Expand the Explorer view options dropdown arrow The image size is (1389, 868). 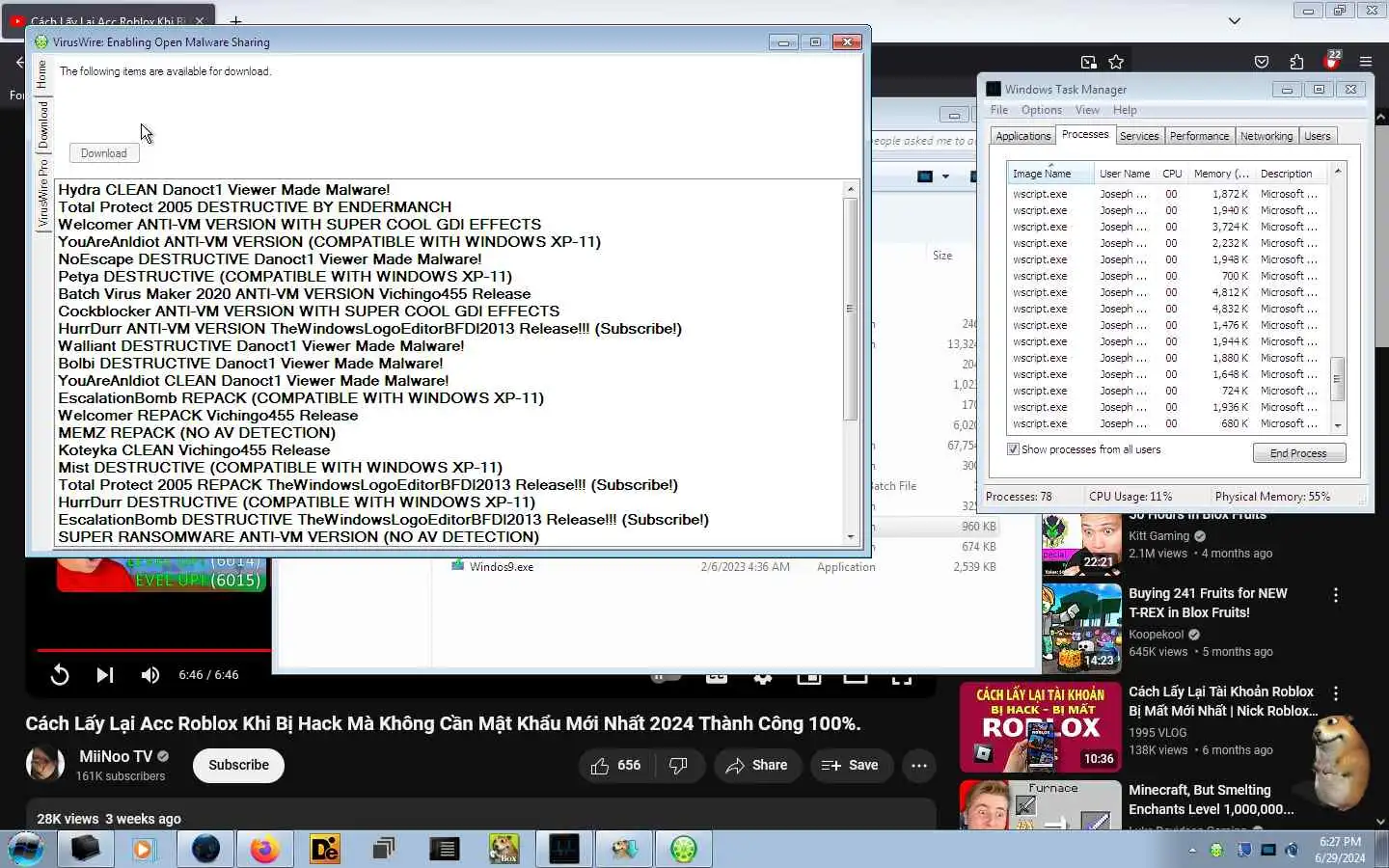click(x=946, y=176)
